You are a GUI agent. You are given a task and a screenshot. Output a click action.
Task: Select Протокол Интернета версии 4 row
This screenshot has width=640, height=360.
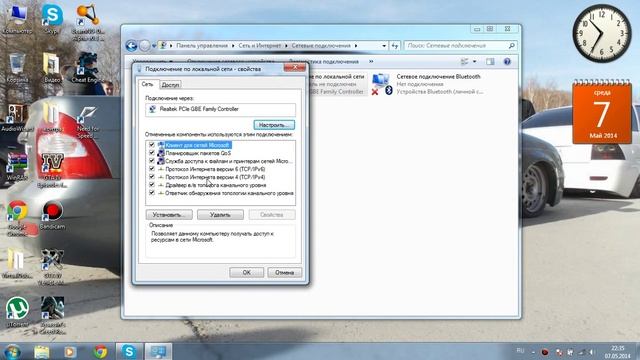(x=215, y=177)
